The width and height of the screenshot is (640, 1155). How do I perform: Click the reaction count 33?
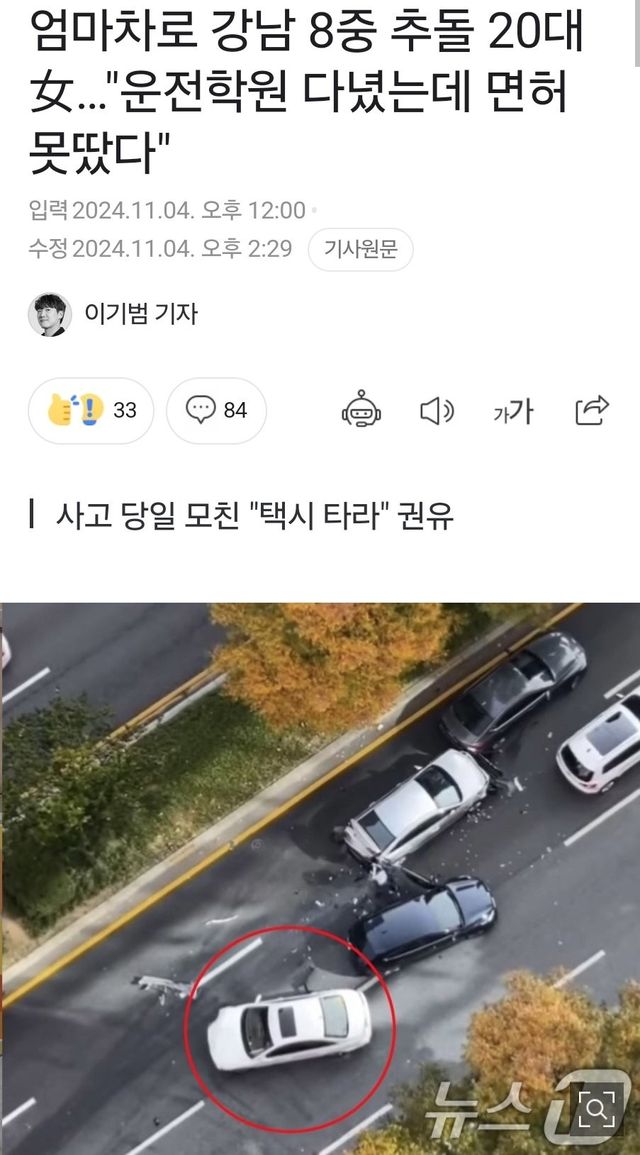click(125, 410)
